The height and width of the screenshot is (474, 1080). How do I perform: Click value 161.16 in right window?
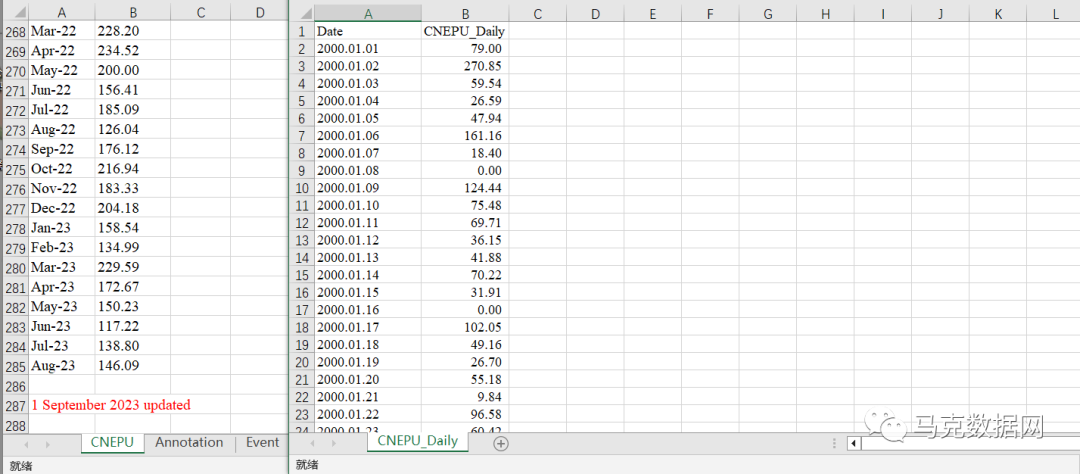click(x=466, y=136)
